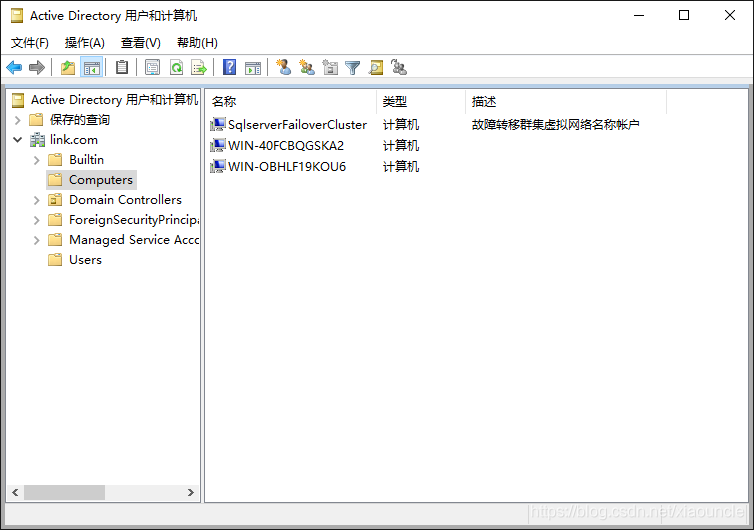Select the ForeignSecurityPrincipals container
754x530 pixels.
pyautogui.click(x=134, y=220)
